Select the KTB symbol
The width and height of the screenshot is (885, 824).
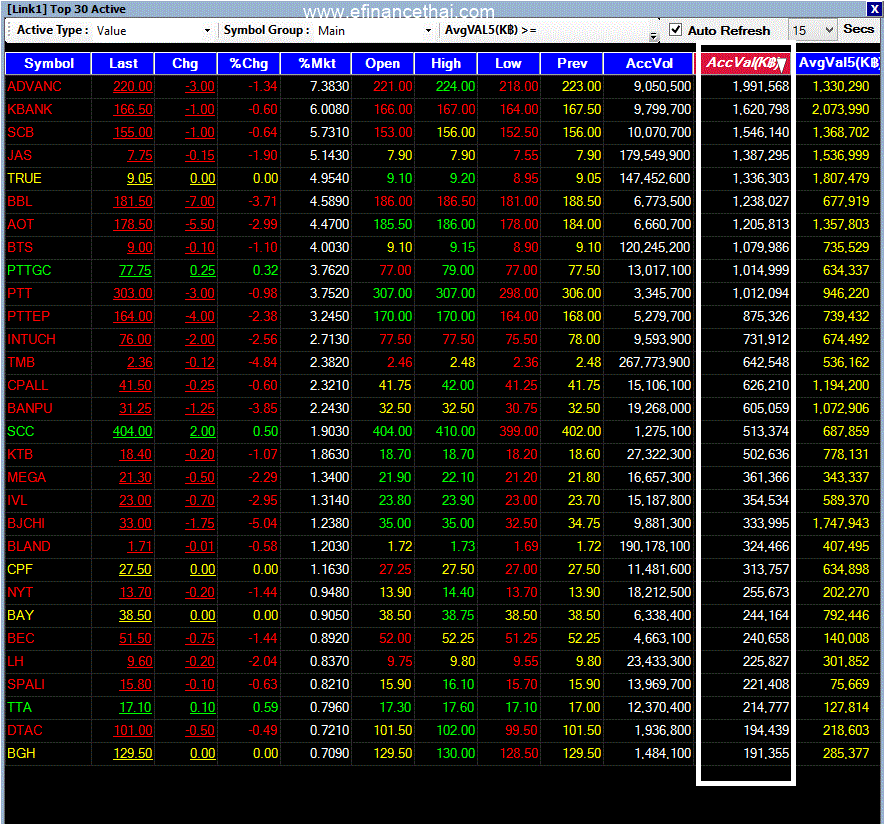coord(20,454)
